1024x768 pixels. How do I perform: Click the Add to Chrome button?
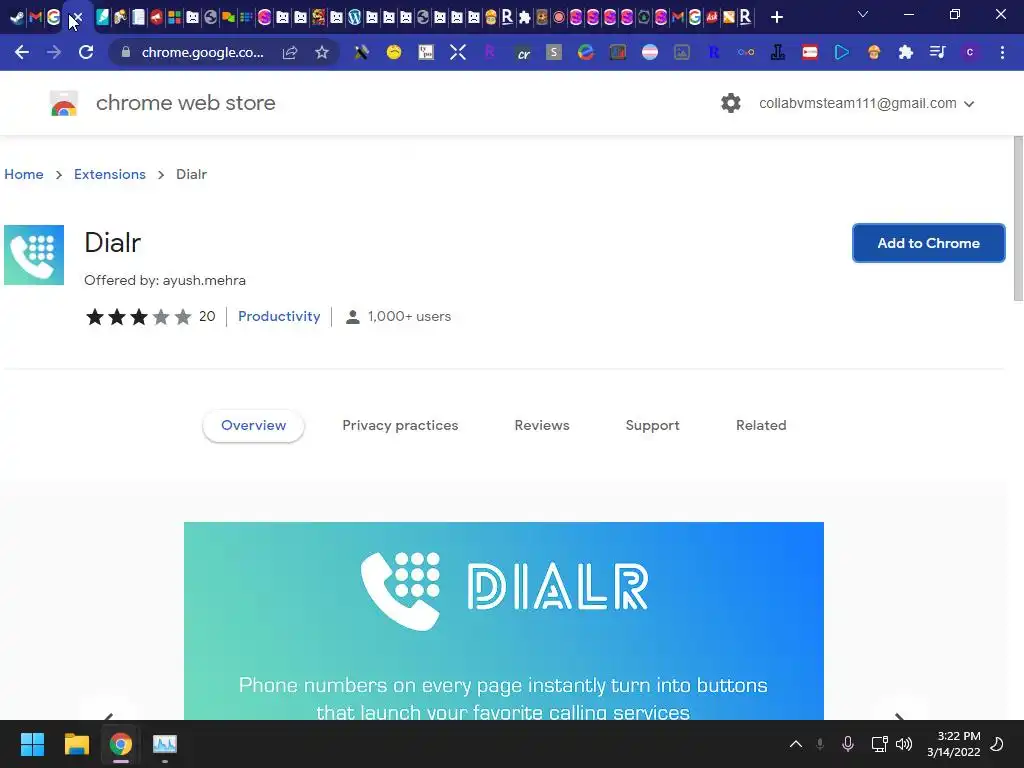pos(929,243)
